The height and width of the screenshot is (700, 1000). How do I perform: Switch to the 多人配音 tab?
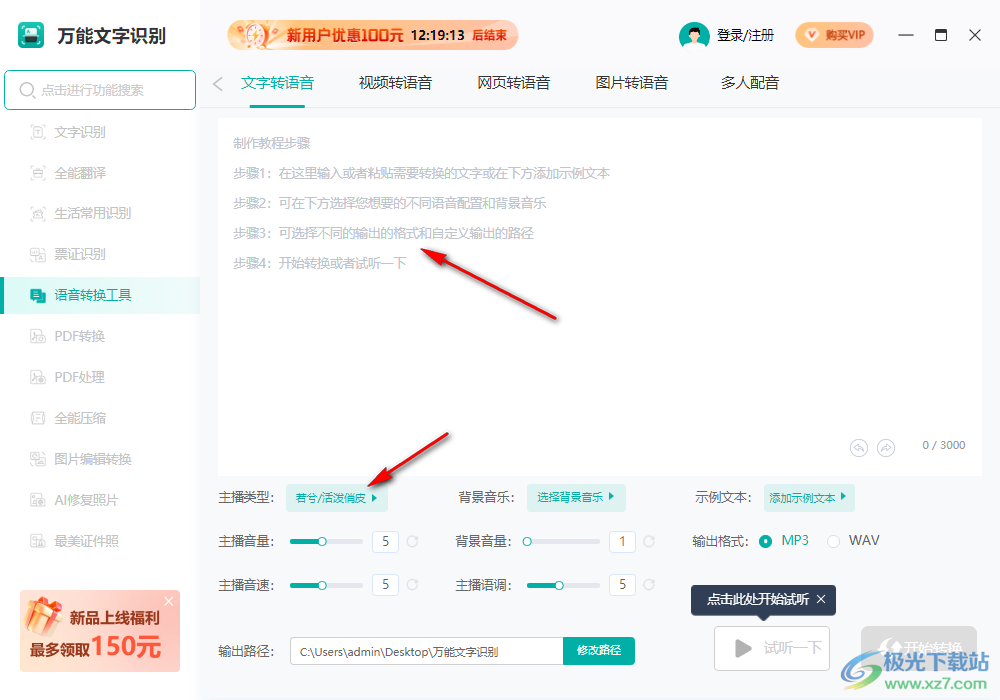coord(749,83)
